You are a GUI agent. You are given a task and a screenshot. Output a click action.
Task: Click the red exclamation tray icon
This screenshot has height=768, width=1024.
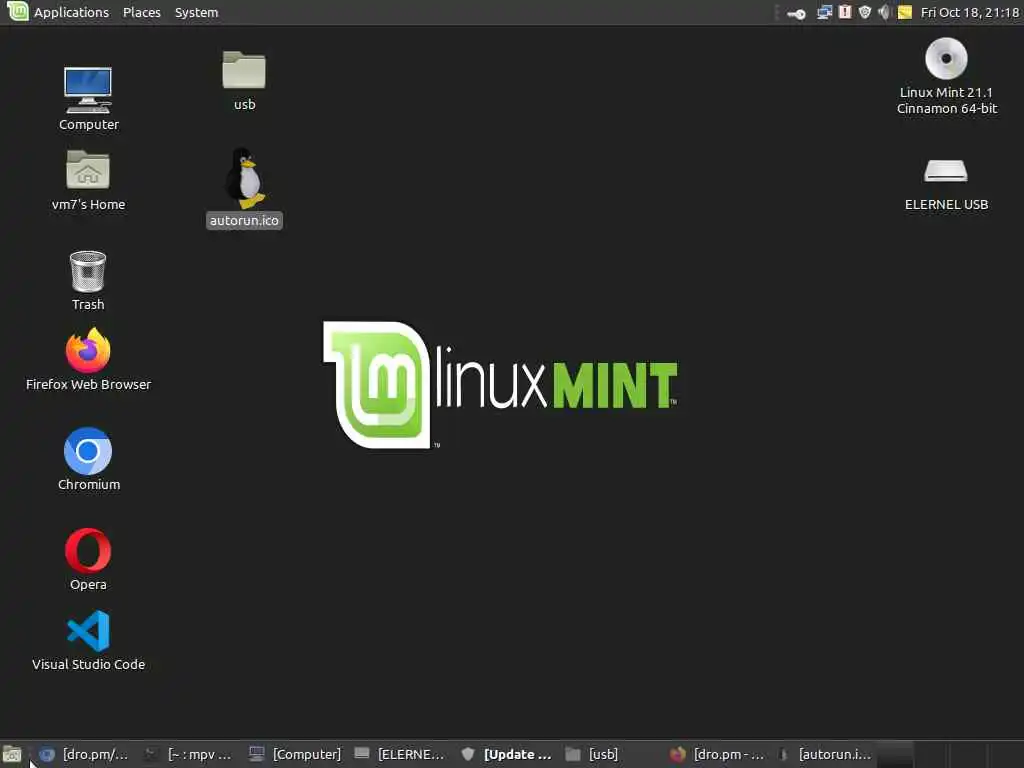[x=845, y=12]
